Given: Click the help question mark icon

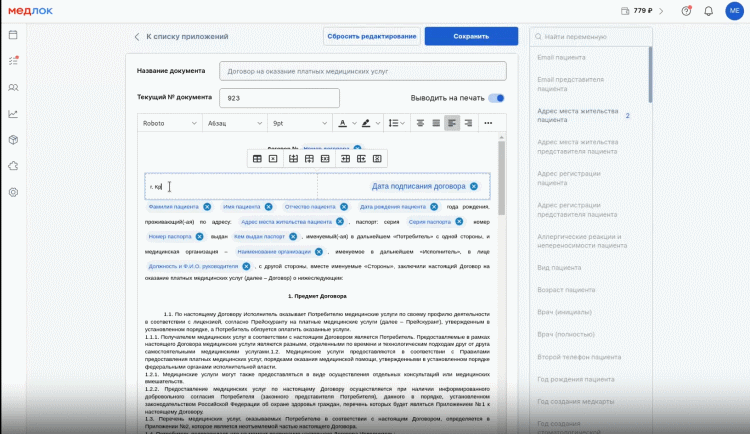Looking at the screenshot, I should coord(686,11).
